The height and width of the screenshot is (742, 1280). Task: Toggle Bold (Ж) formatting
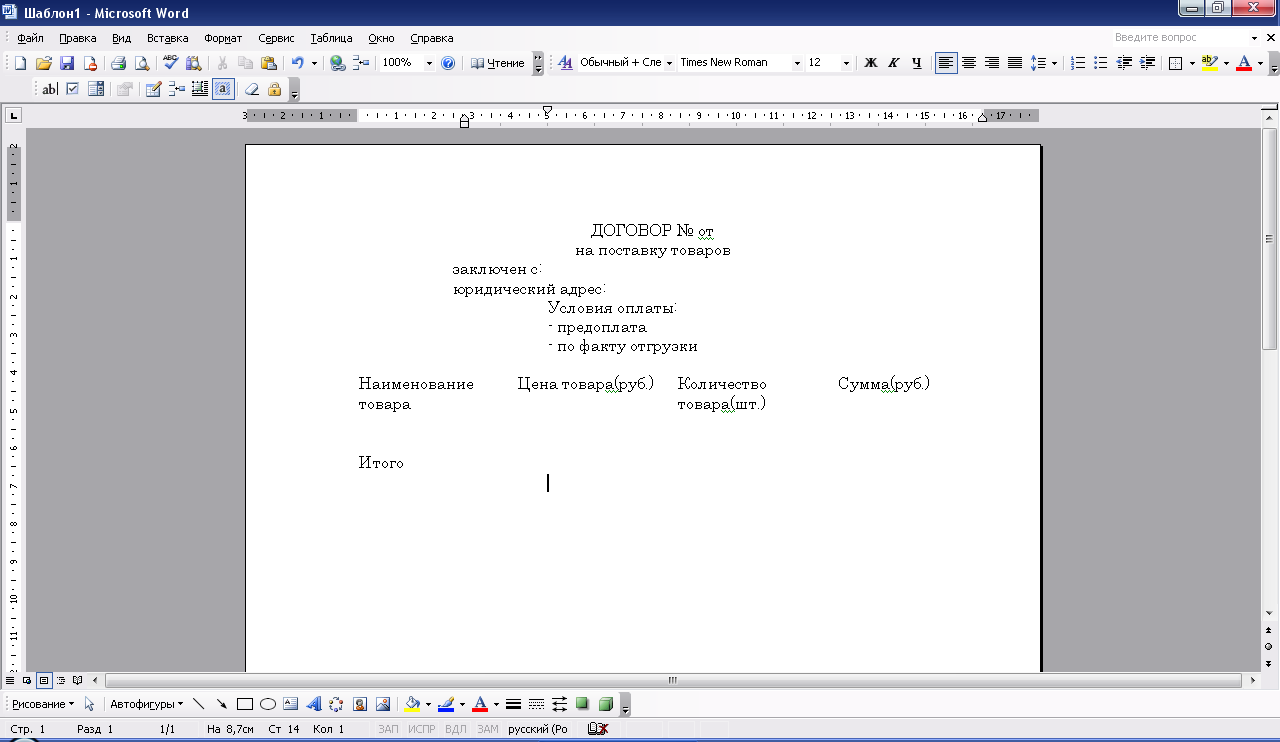(x=870, y=63)
